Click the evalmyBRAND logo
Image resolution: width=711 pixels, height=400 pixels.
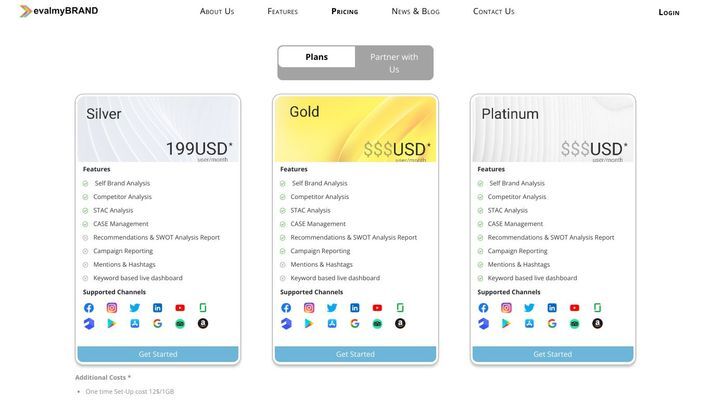59,11
